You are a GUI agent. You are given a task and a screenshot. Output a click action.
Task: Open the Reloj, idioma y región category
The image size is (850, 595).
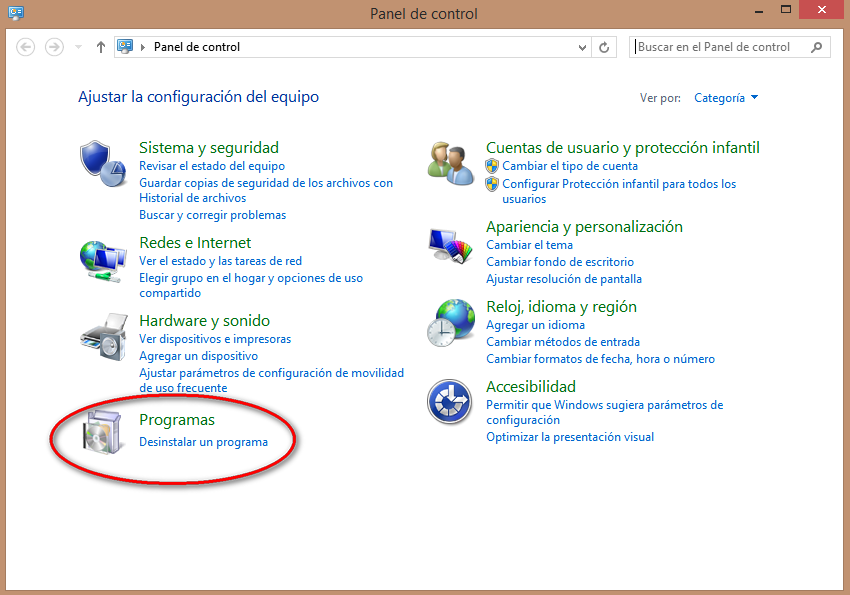click(562, 307)
